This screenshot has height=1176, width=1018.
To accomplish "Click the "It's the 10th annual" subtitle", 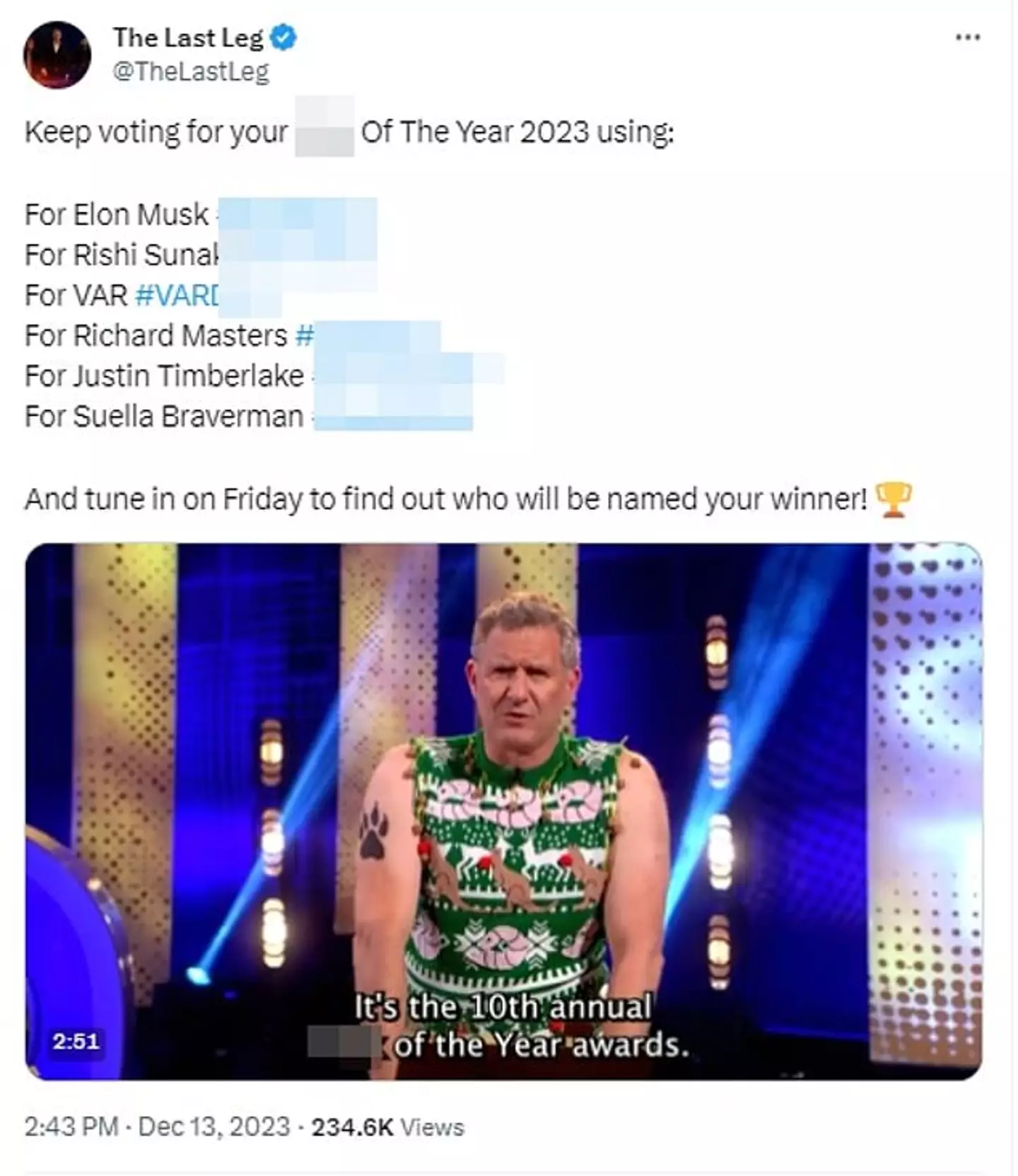I will (x=503, y=1007).
